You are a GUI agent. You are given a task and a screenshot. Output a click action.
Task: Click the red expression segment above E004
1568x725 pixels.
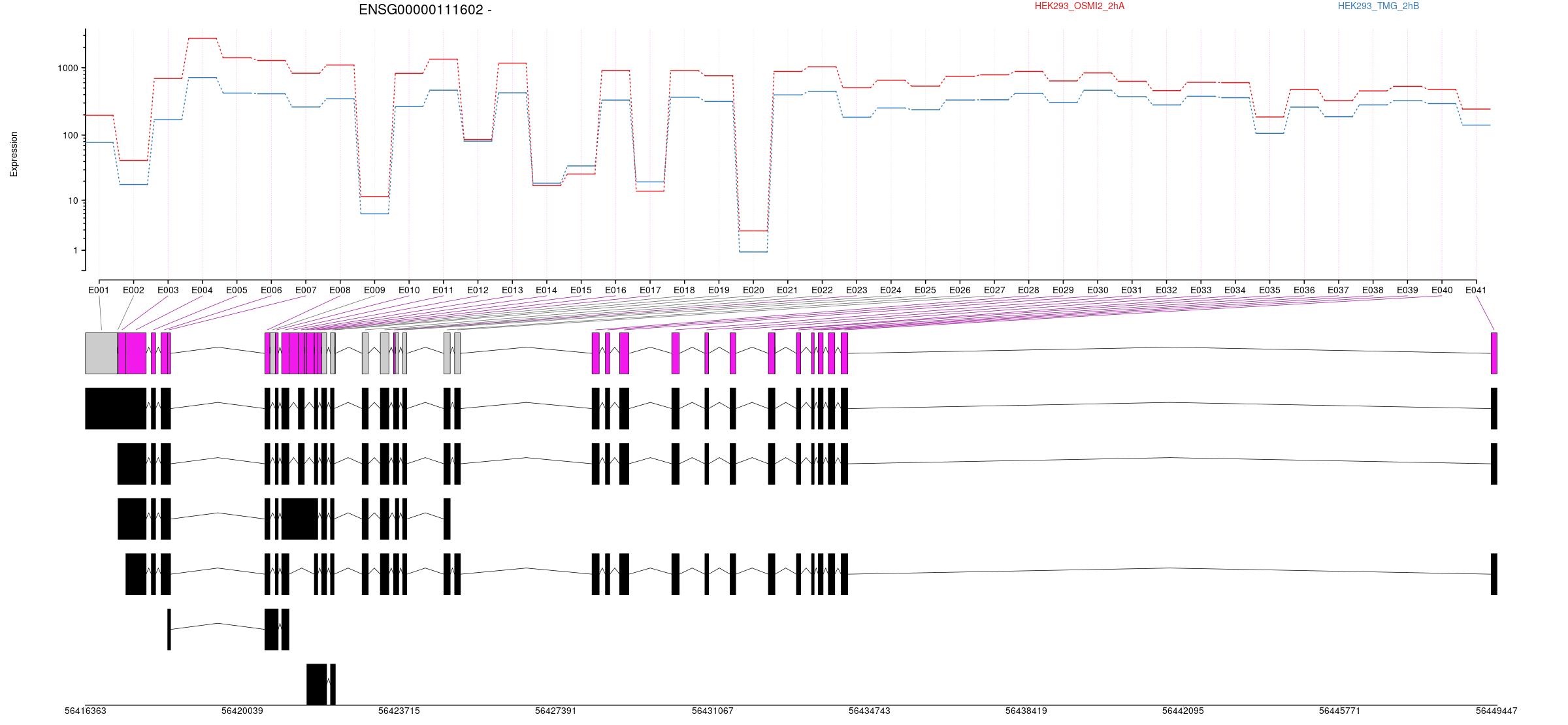pyautogui.click(x=203, y=39)
